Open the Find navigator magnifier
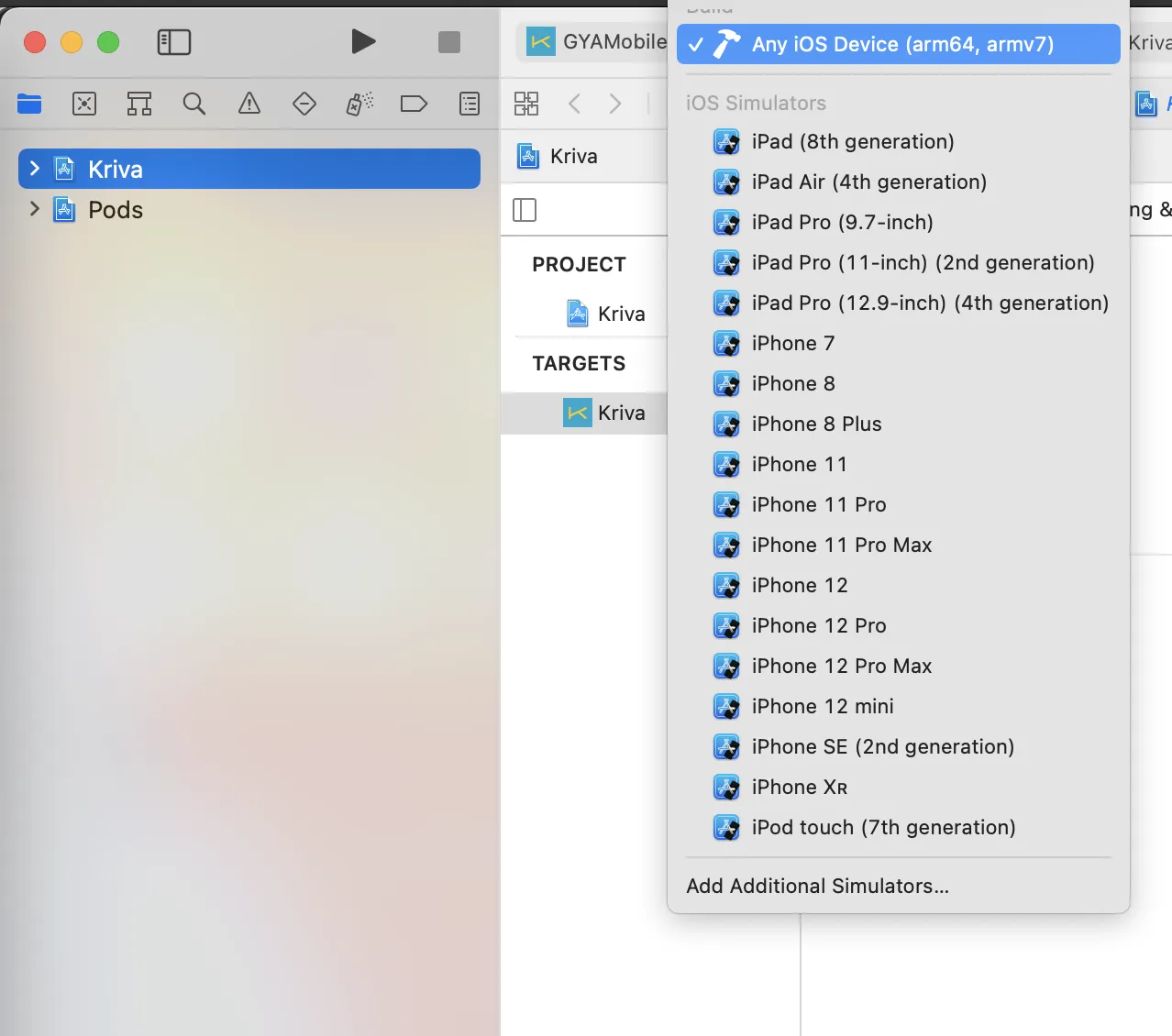This screenshot has width=1172, height=1036. point(194,104)
